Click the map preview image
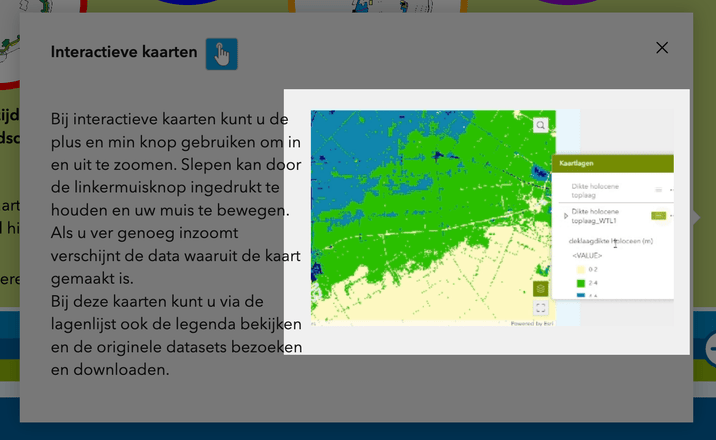 (430, 217)
